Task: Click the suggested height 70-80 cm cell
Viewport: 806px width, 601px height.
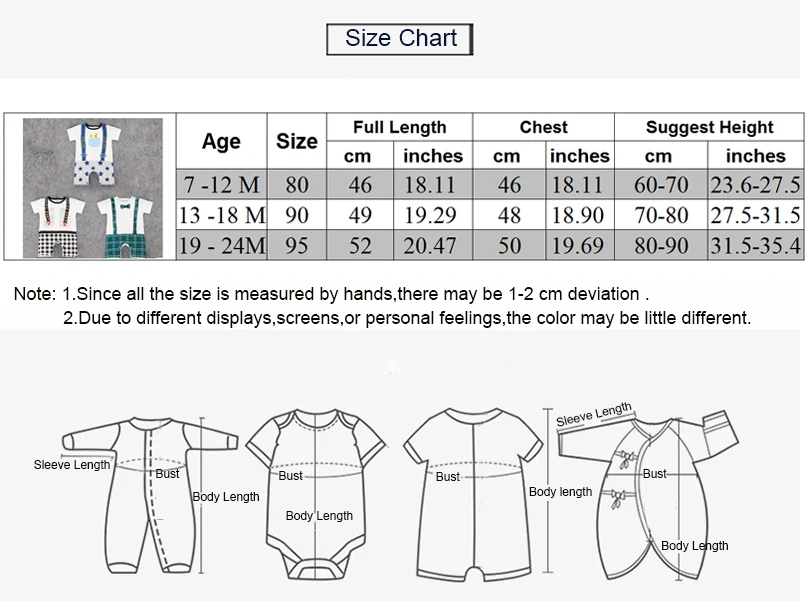Action: (661, 214)
